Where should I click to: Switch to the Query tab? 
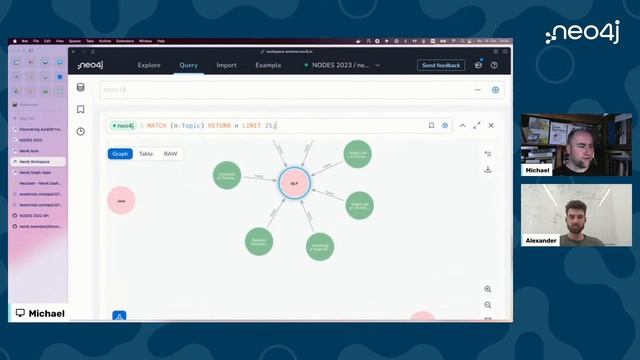188,65
